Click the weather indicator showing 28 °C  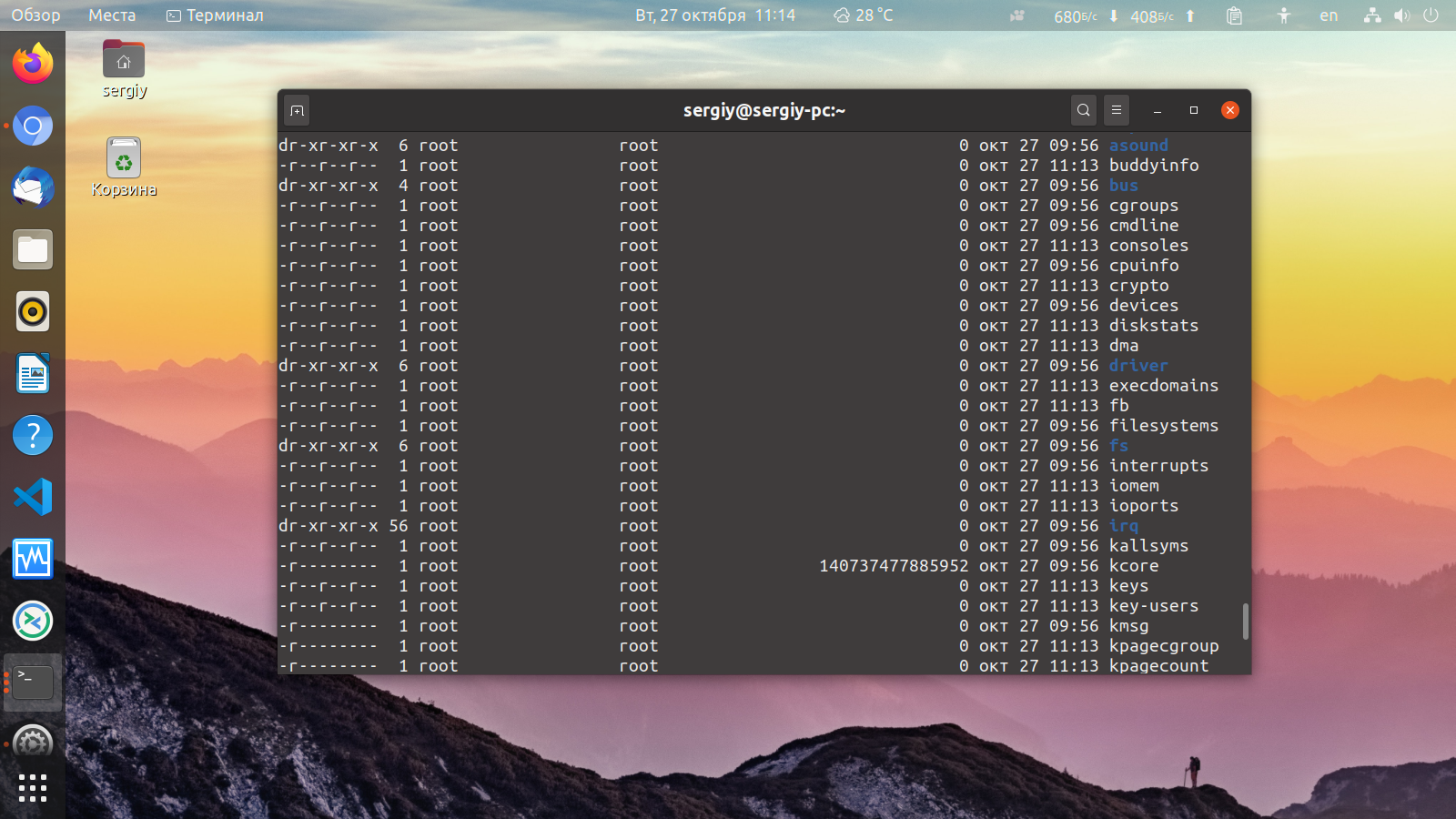[x=863, y=15]
